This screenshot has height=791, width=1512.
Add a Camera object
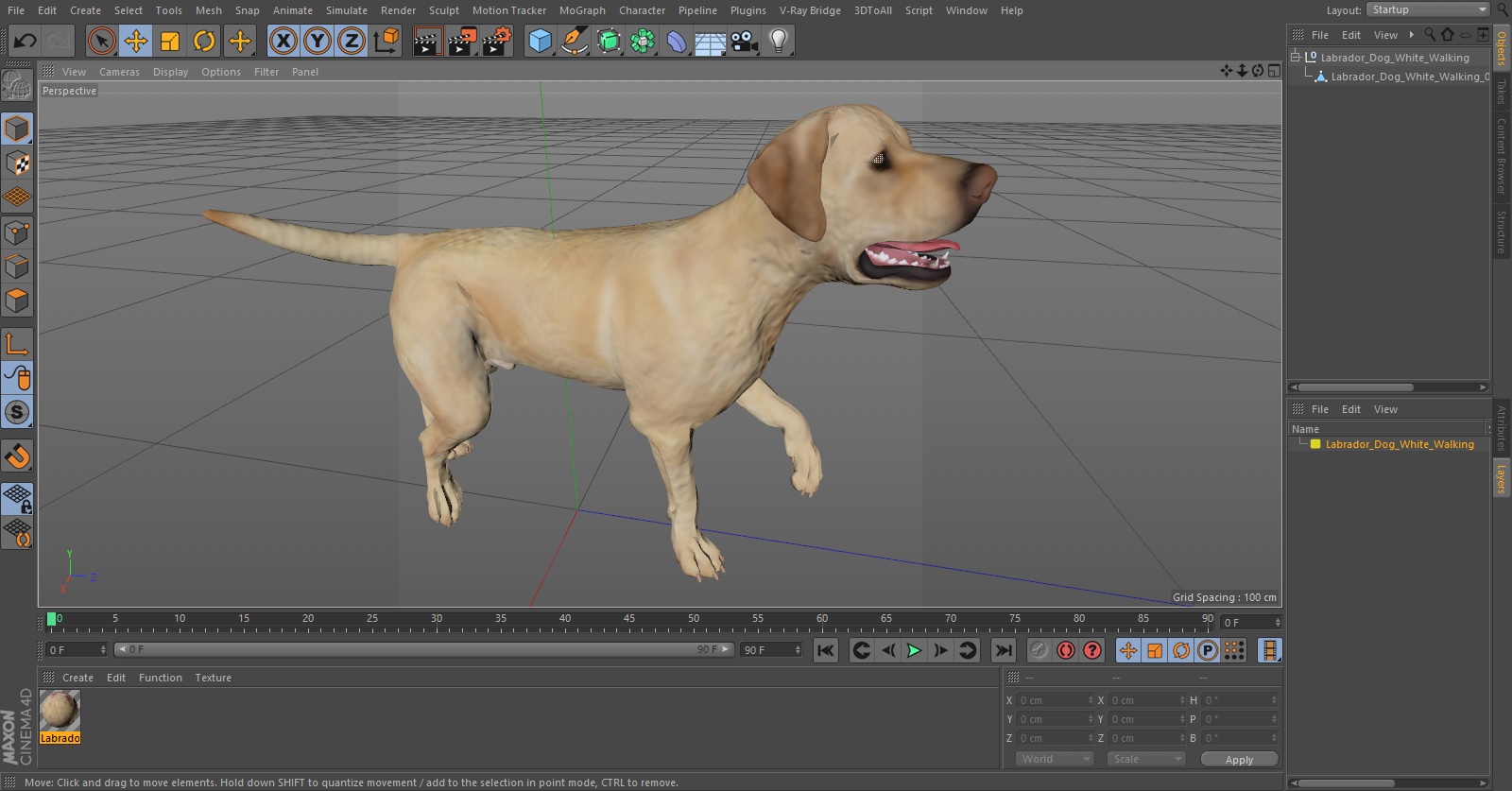point(745,41)
